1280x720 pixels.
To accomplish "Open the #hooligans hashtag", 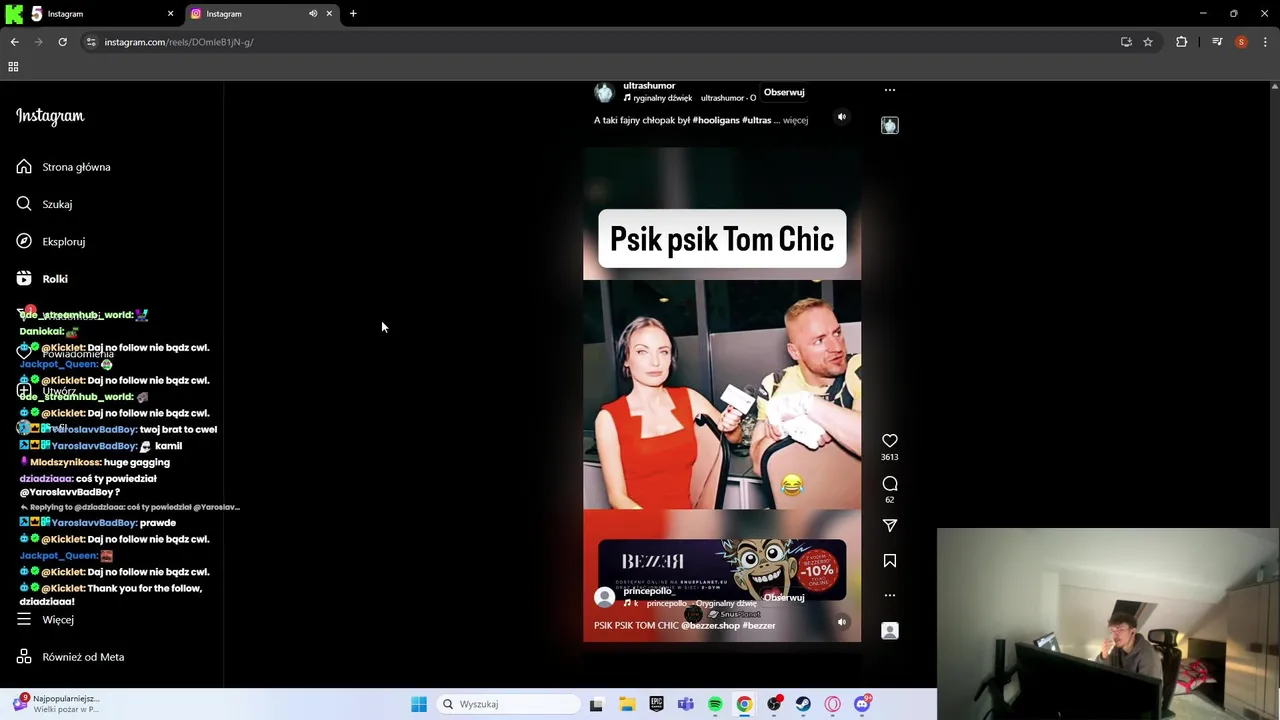I will coord(716,120).
